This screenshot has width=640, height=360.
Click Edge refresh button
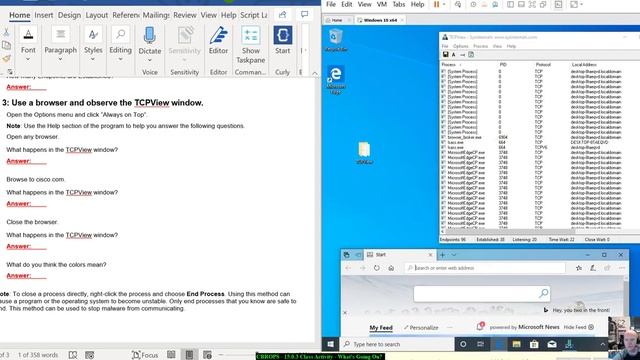pyautogui.click(x=377, y=268)
